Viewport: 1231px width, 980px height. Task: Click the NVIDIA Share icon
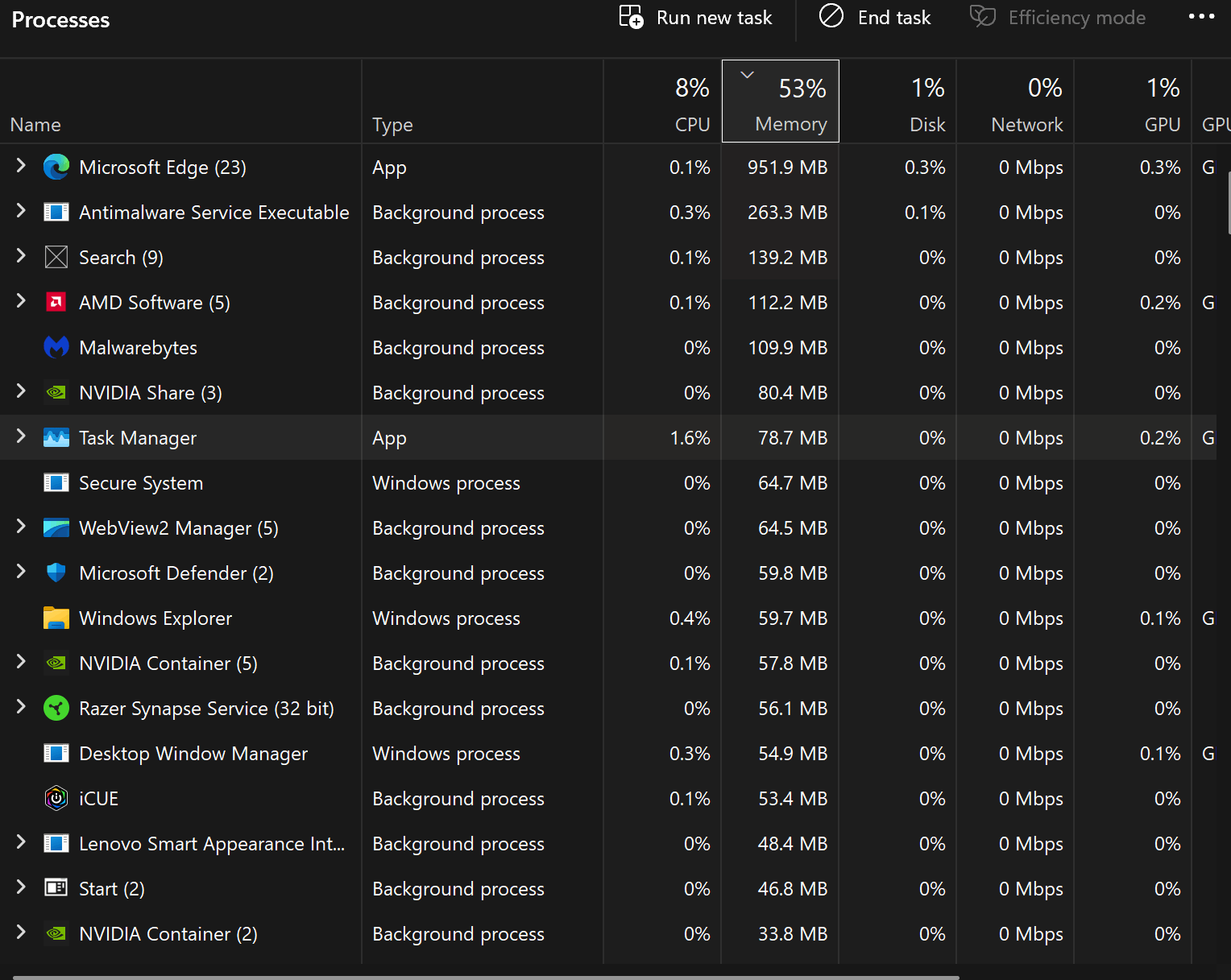click(x=56, y=393)
